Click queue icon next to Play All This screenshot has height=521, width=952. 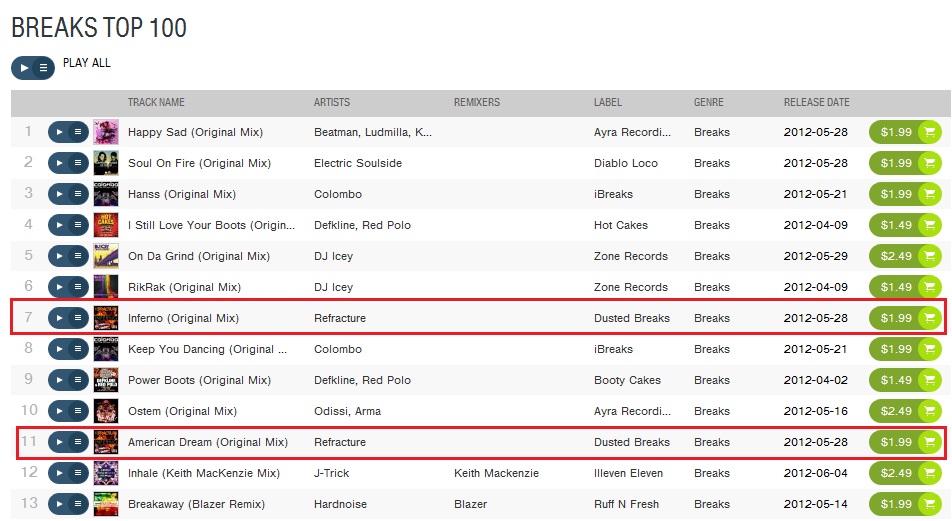(43, 68)
